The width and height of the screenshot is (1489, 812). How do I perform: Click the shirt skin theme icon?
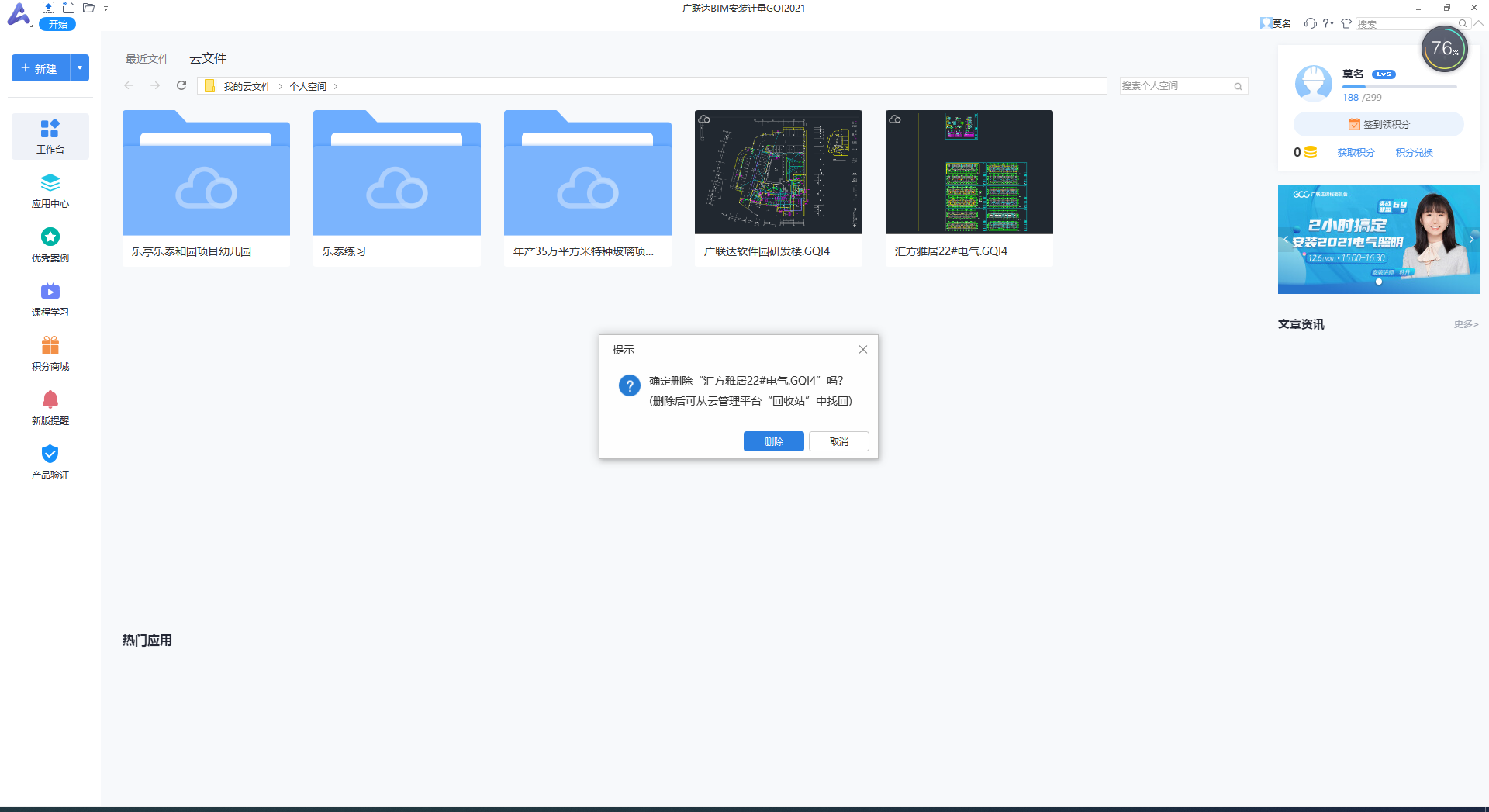click(1346, 23)
